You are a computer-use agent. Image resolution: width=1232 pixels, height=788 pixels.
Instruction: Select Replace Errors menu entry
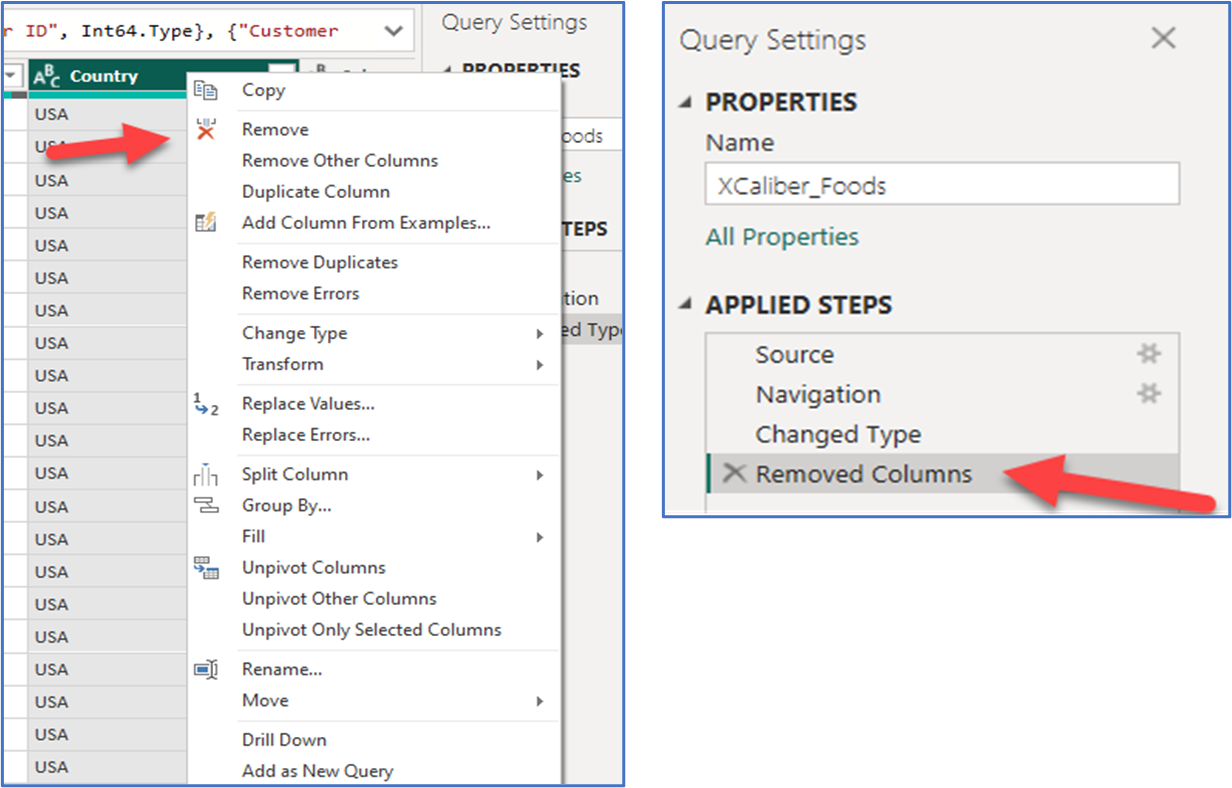(x=306, y=435)
